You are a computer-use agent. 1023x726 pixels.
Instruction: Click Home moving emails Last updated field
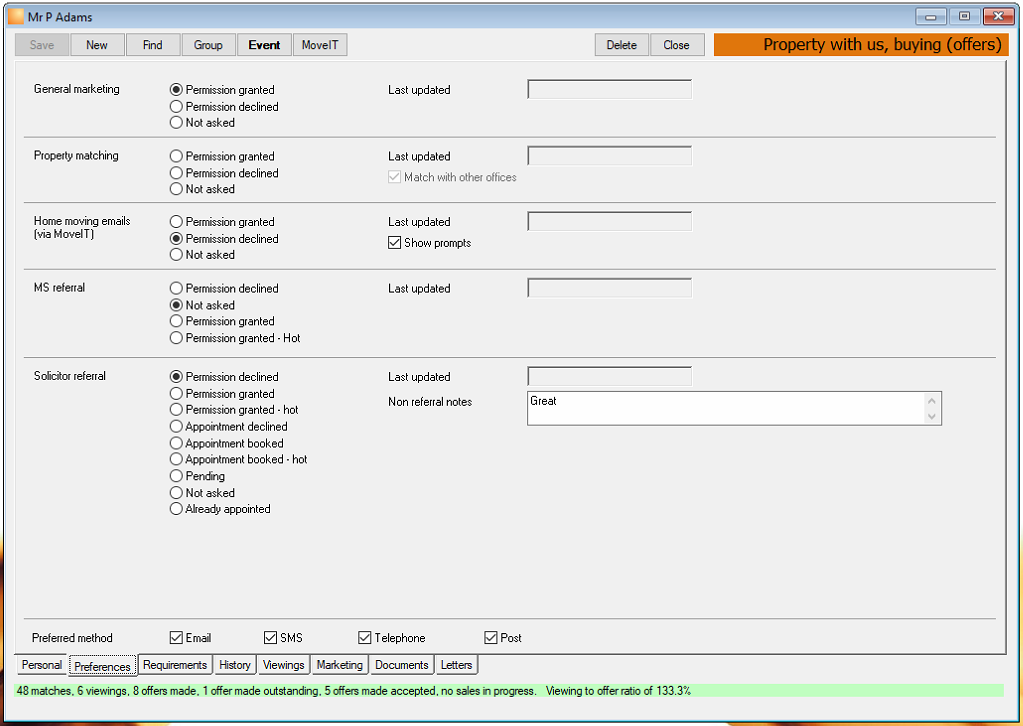coord(609,221)
